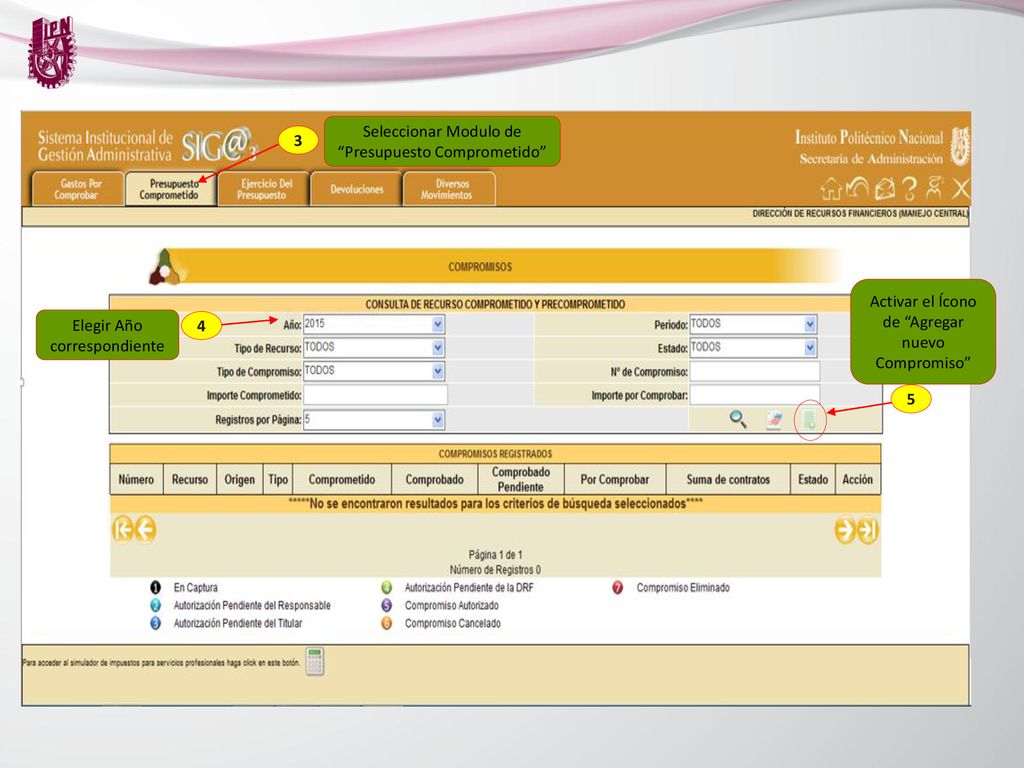This screenshot has height=768, width=1024.
Task: Click the Página 1 de 1 text
Action: point(496,555)
